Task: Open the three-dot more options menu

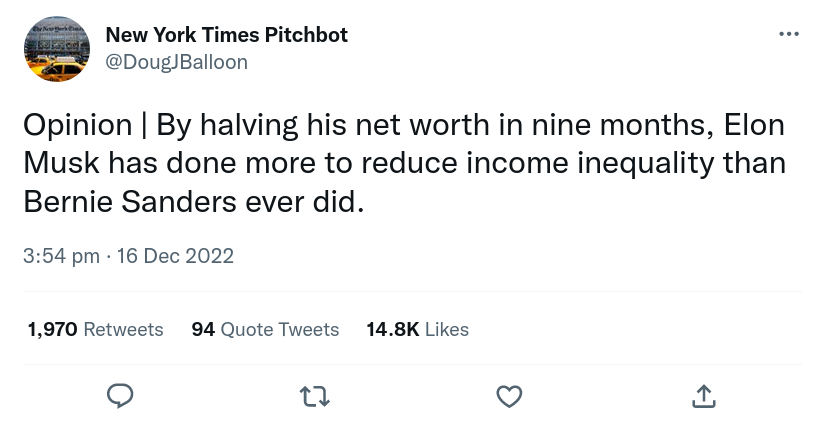Action: click(x=789, y=35)
